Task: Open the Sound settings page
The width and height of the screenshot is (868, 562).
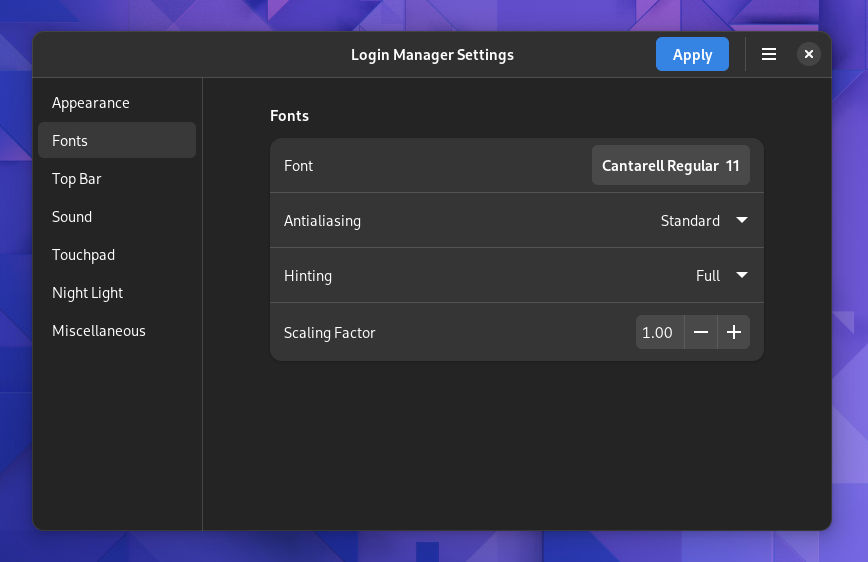Action: click(72, 217)
